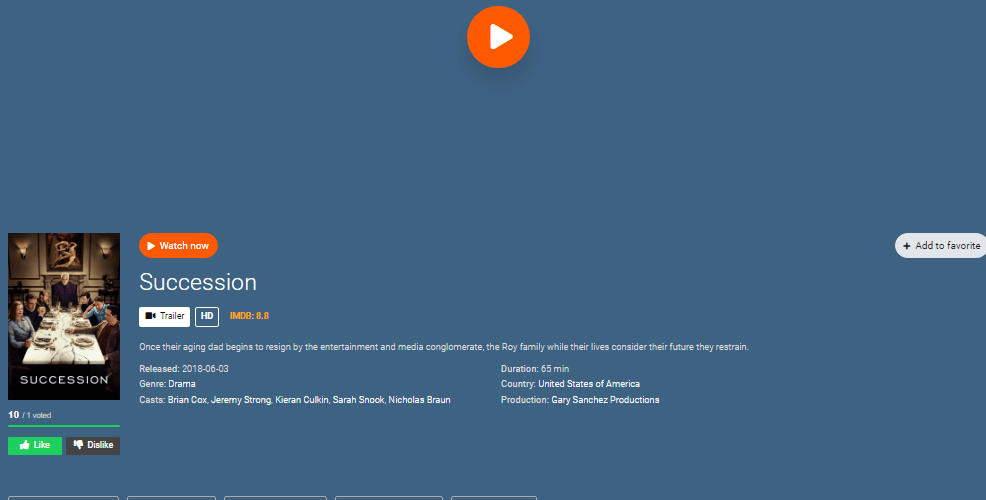Click the IMDB: 8.8 rating text
Image resolution: width=986 pixels, height=500 pixels.
[249, 316]
